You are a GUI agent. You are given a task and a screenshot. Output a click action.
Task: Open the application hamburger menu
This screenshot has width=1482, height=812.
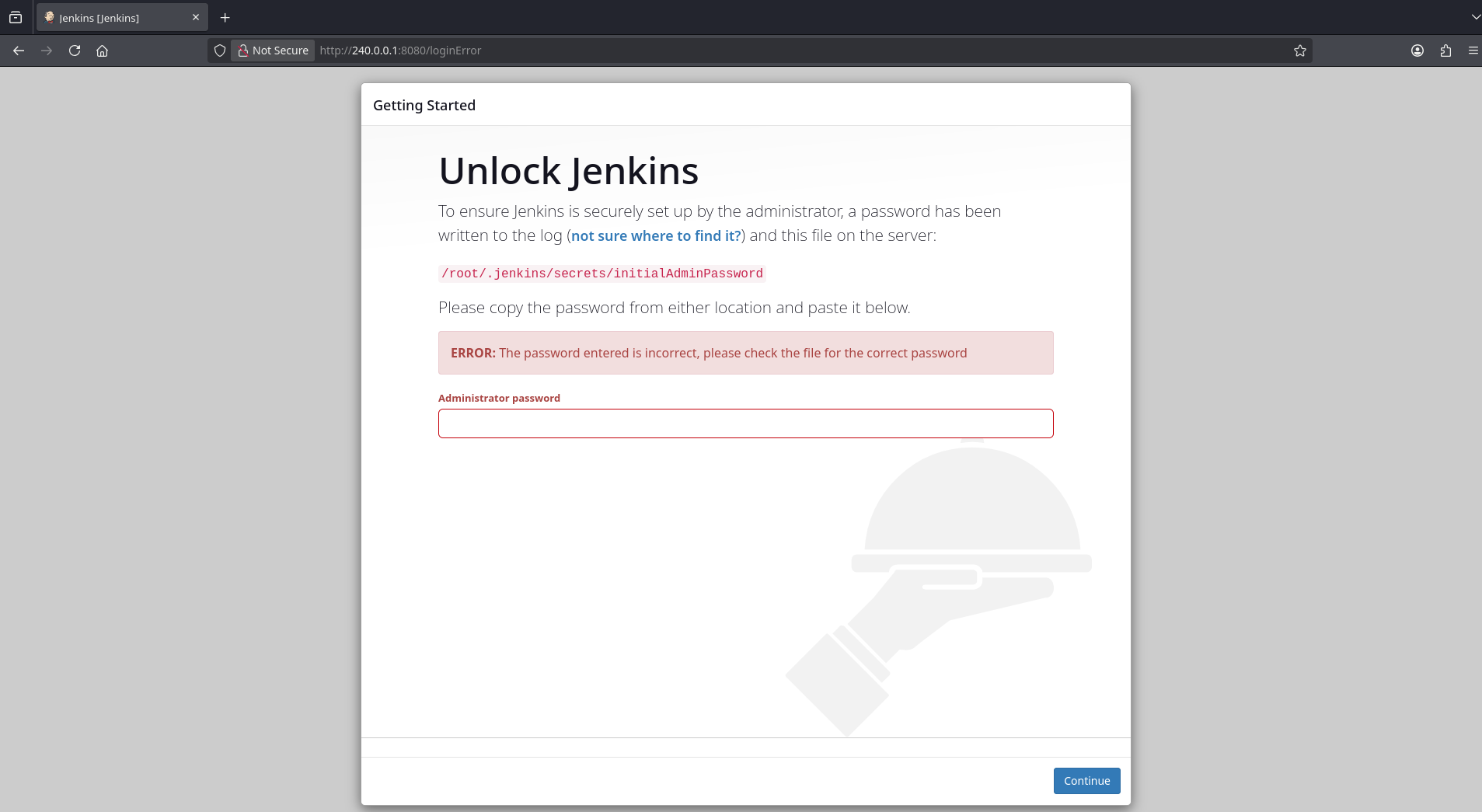click(x=1473, y=51)
